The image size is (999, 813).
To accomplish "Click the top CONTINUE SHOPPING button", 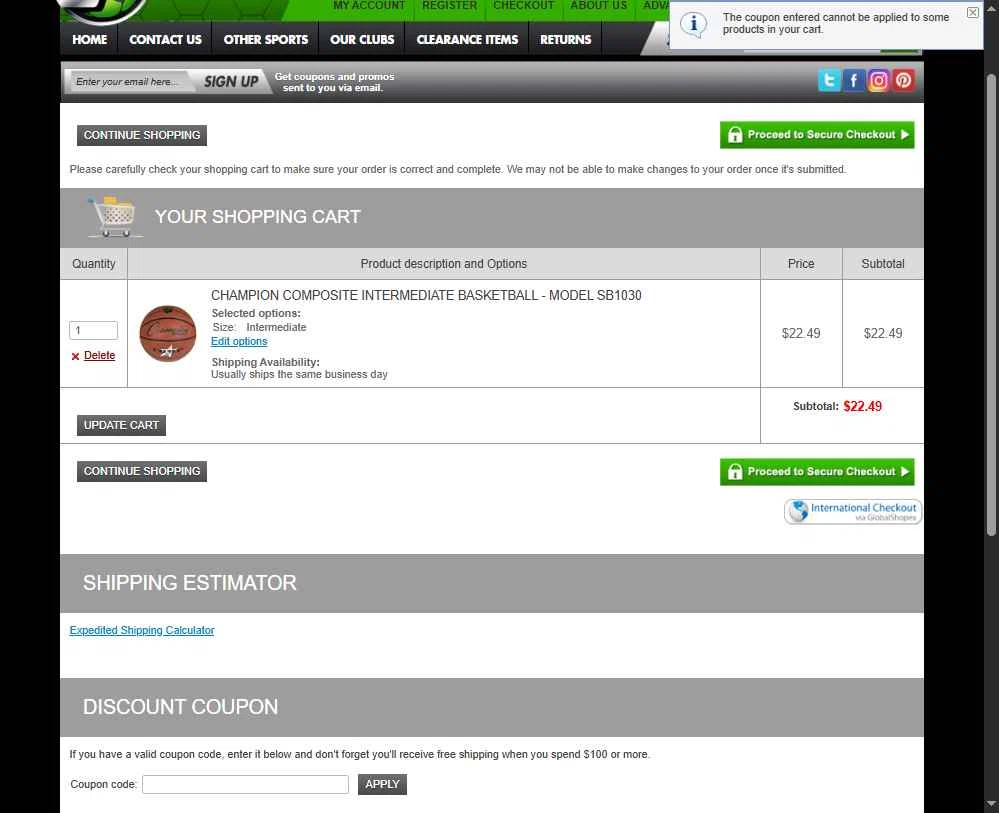I will point(142,135).
